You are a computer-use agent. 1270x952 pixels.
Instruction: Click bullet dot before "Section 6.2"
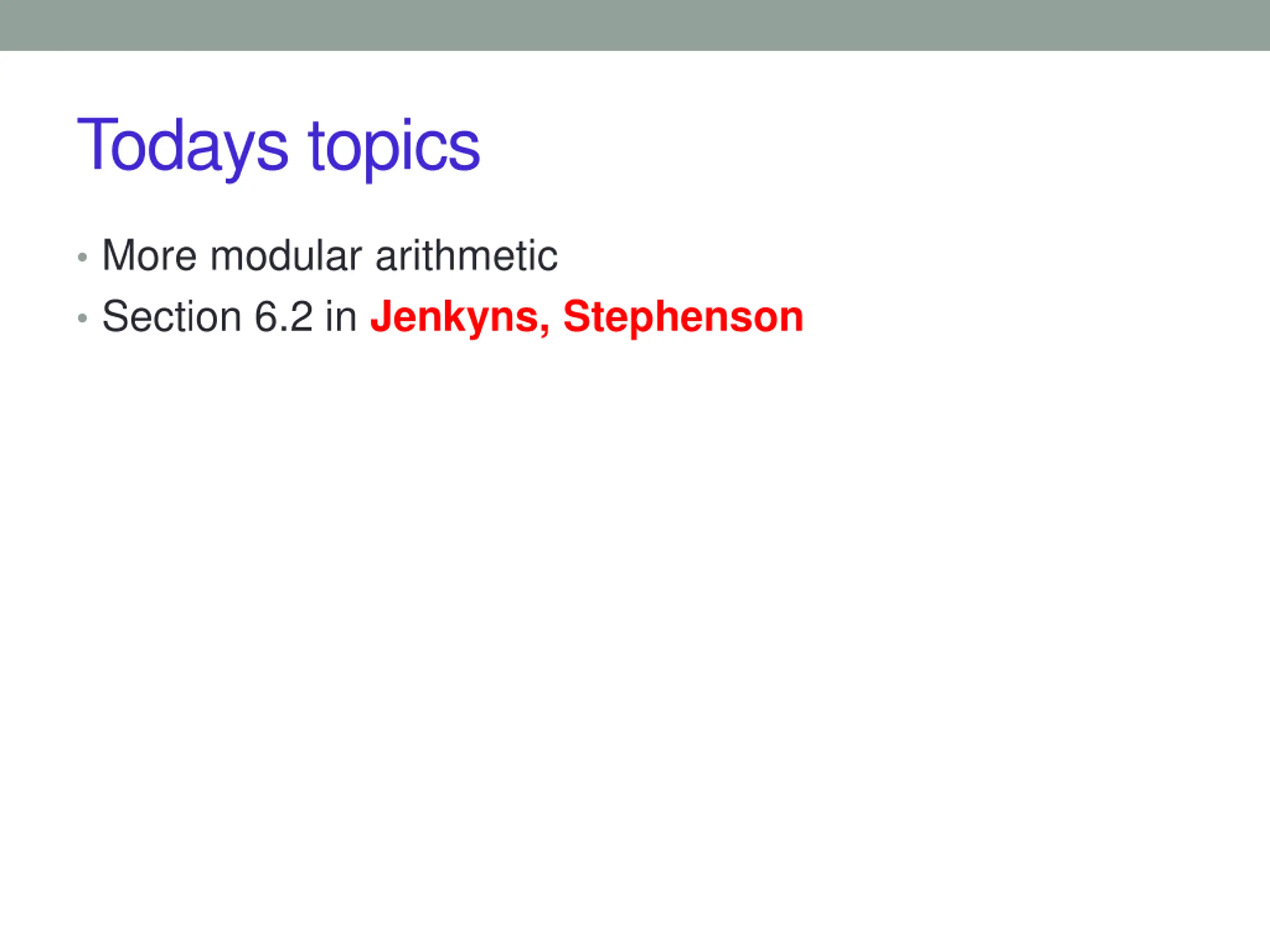[x=83, y=318]
